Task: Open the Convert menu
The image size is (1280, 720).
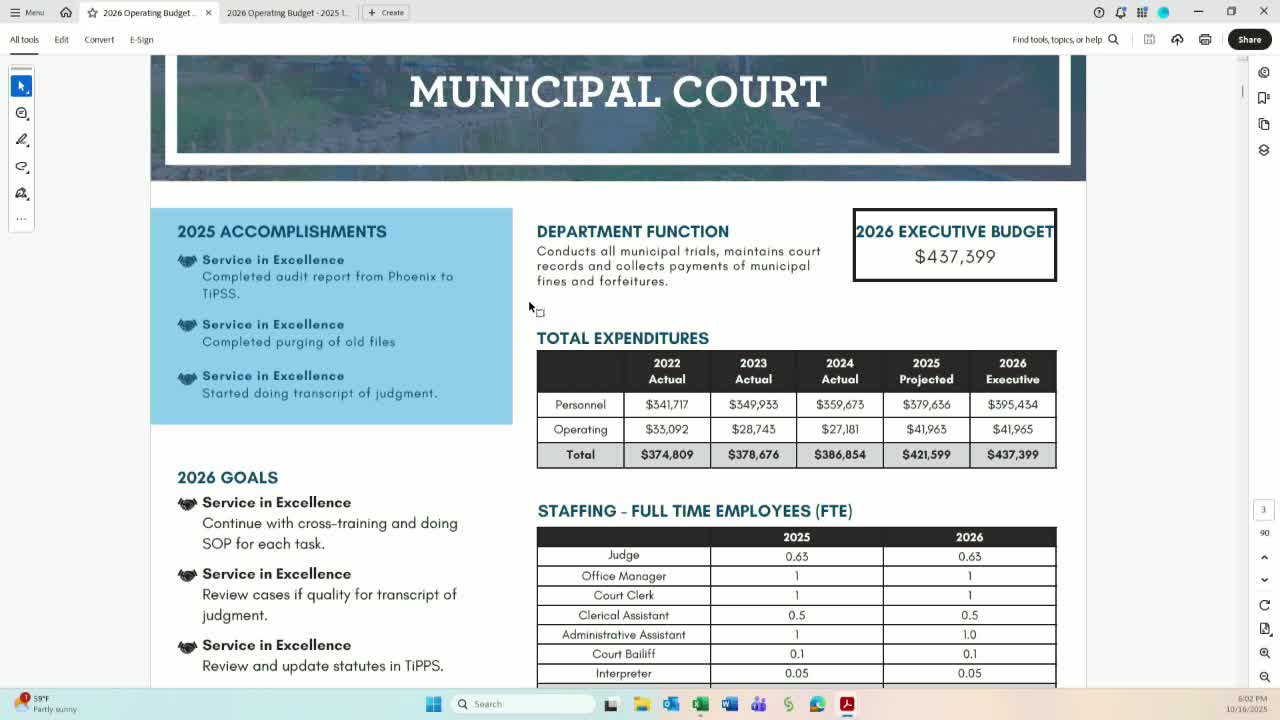Action: point(99,40)
